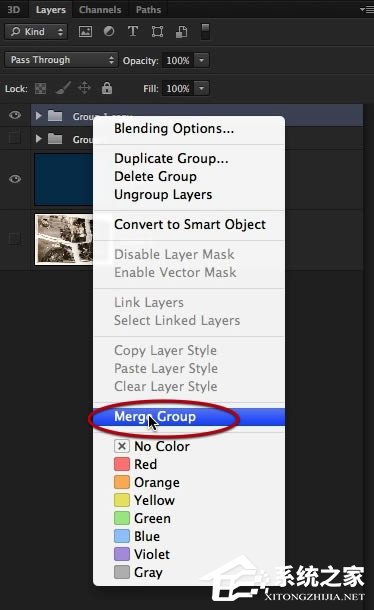Switch to the Channels tab
Image resolution: width=374 pixels, height=610 pixels.
(x=100, y=10)
